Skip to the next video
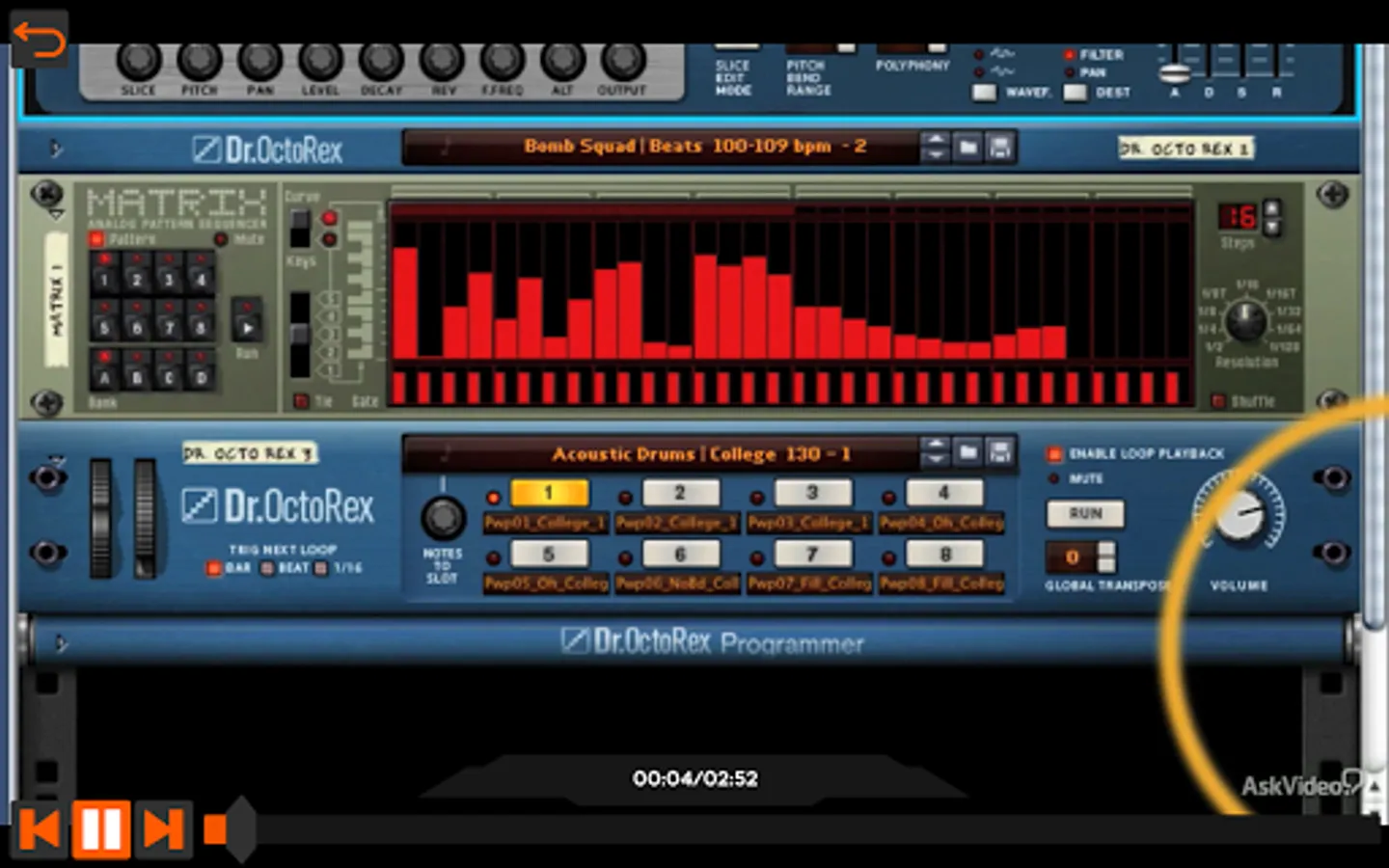This screenshot has height=868, width=1389. 164,829
